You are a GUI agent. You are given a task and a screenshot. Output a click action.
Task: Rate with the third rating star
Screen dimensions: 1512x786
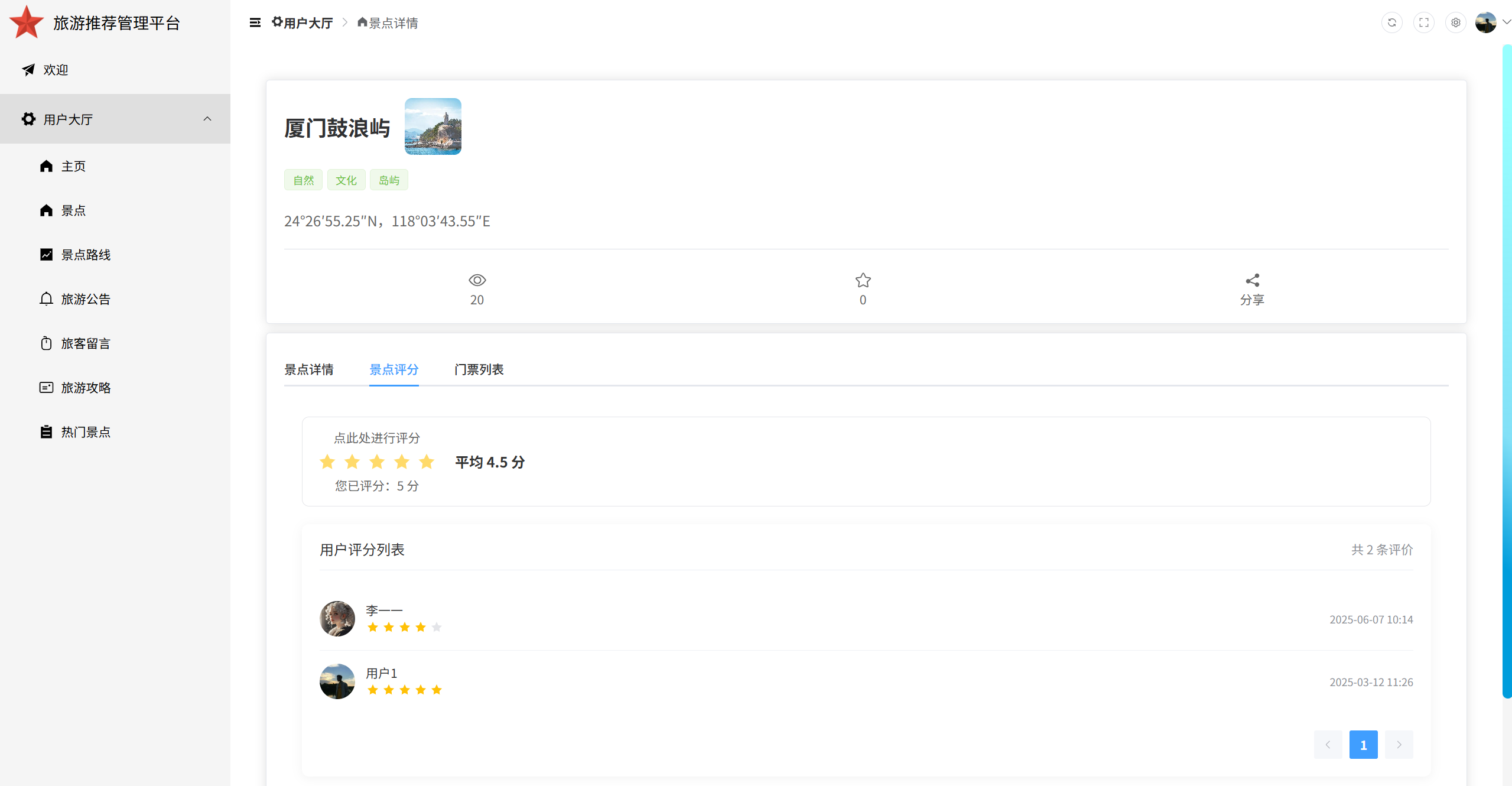377,462
